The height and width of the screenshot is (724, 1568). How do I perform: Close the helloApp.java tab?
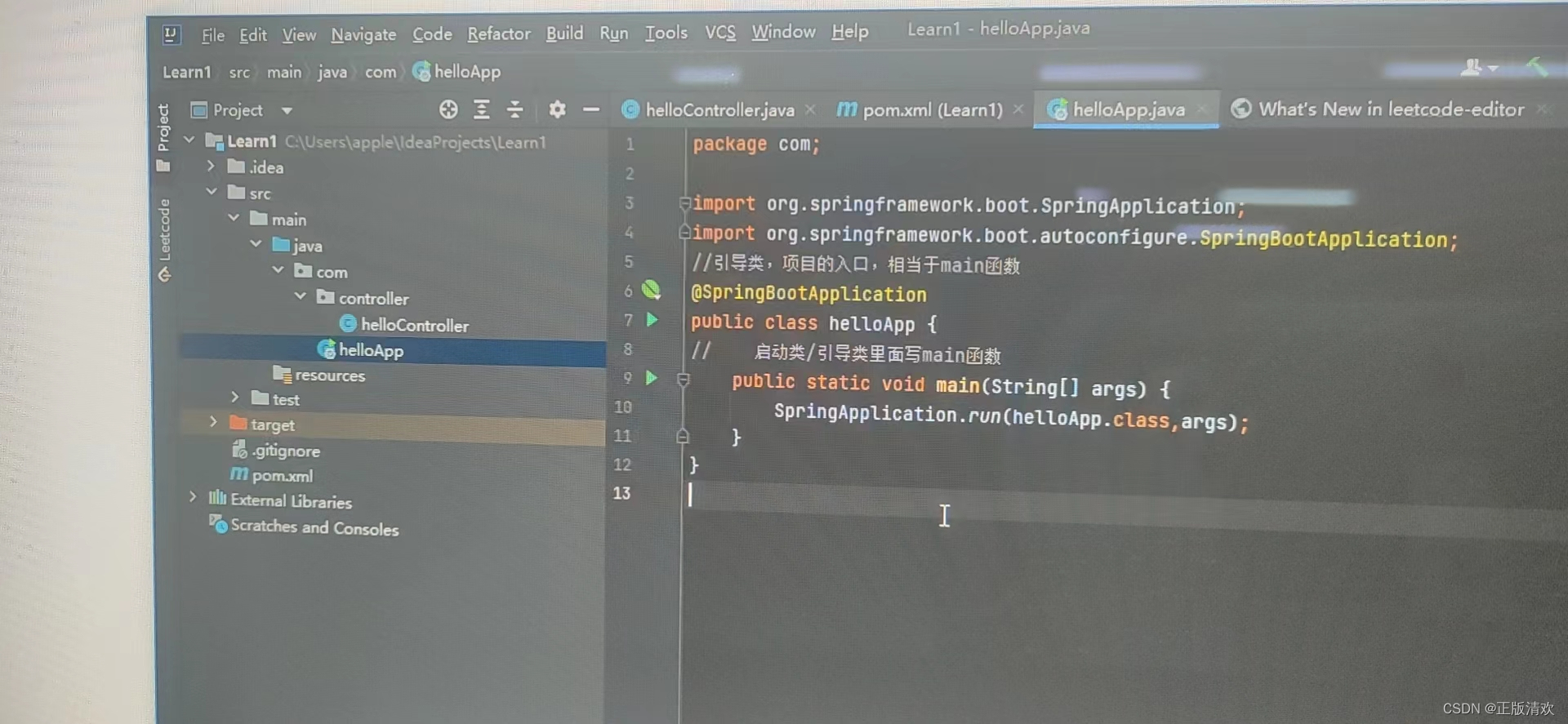tap(1201, 109)
